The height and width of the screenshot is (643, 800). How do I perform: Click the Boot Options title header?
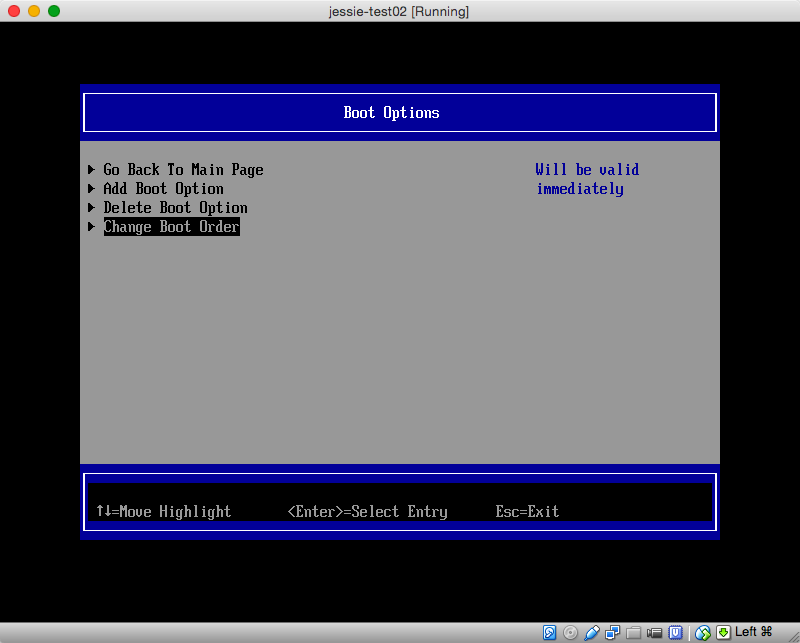pyautogui.click(x=391, y=113)
